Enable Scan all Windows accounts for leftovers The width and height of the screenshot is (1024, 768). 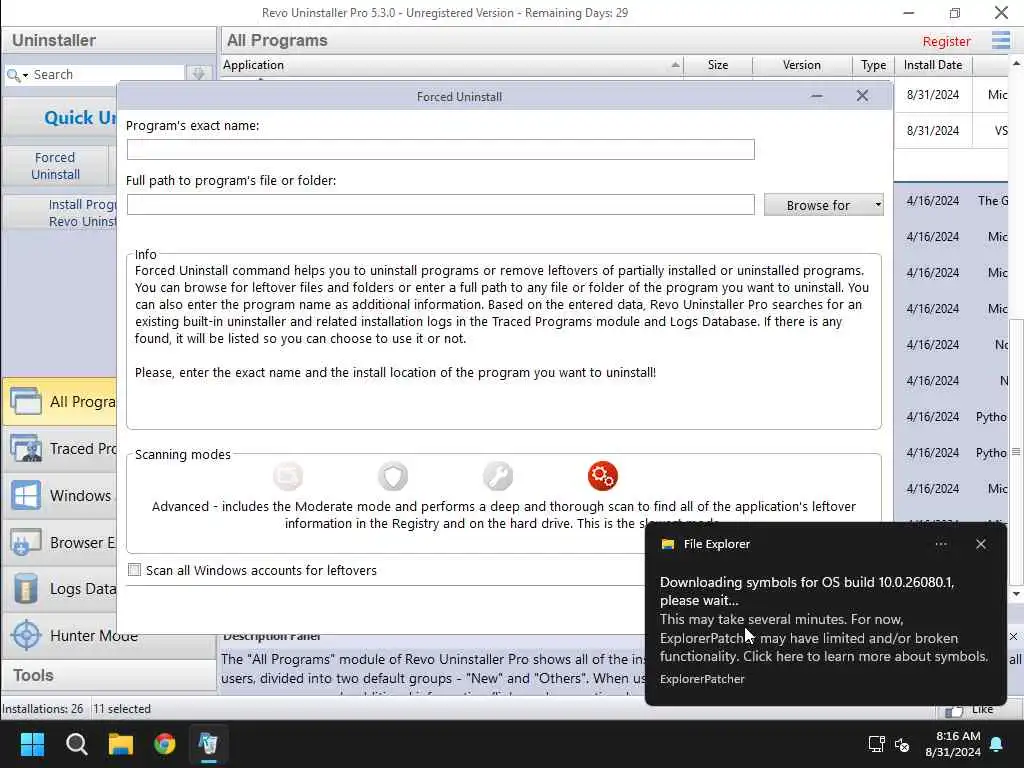tap(135, 570)
